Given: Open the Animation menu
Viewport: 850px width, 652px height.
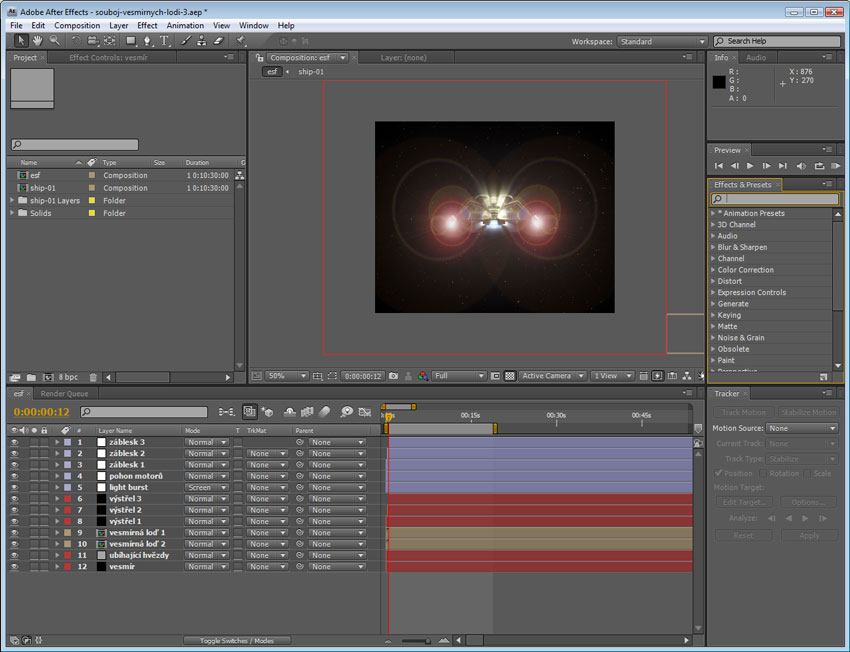Looking at the screenshot, I should [185, 25].
